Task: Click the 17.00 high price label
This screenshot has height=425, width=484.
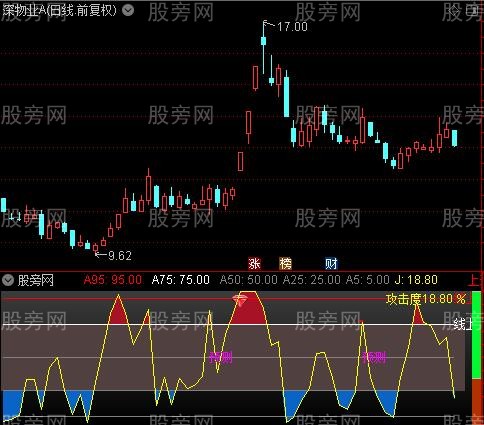Action: click(292, 27)
